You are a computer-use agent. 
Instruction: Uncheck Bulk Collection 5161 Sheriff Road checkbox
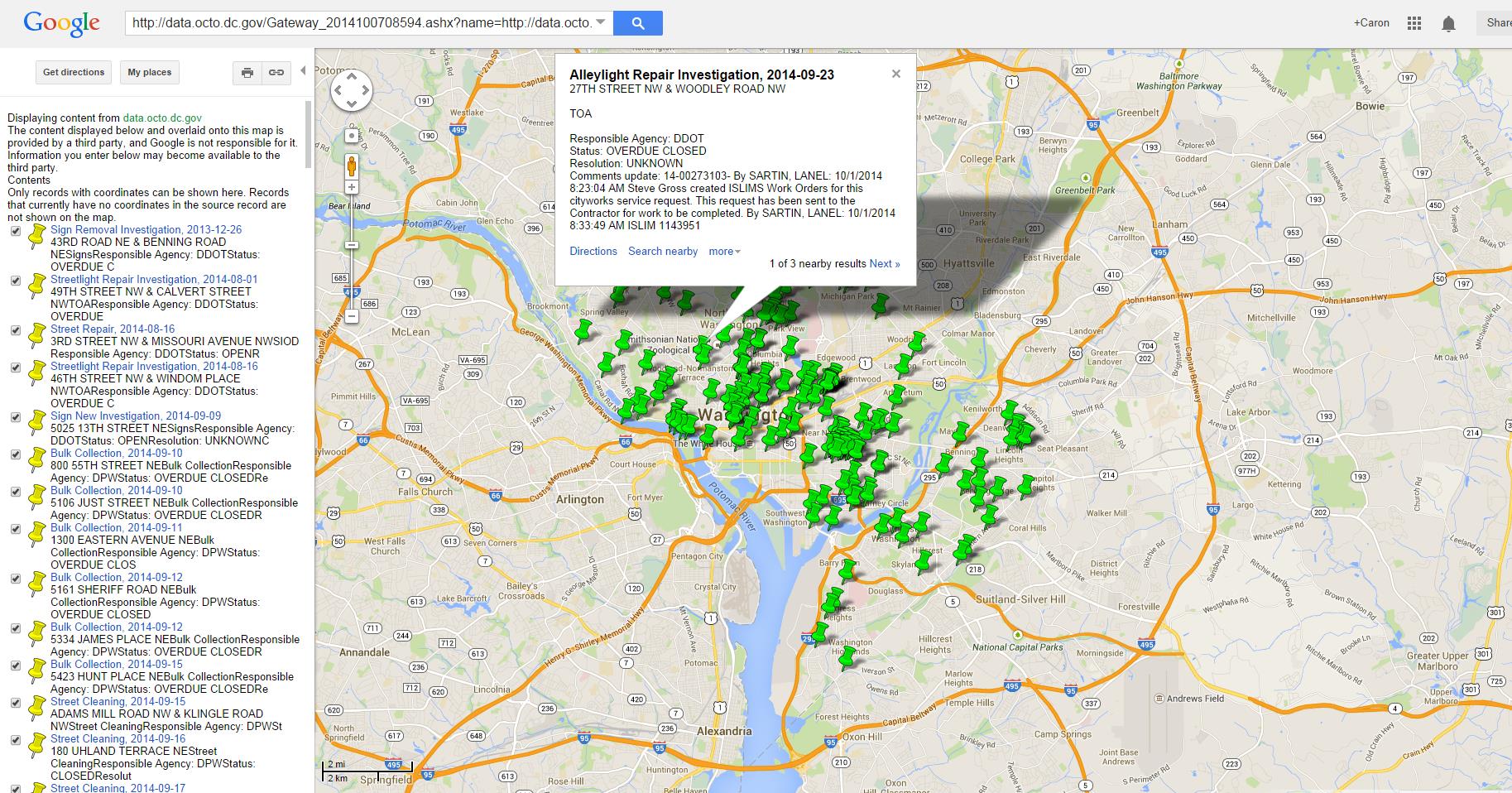(15, 579)
